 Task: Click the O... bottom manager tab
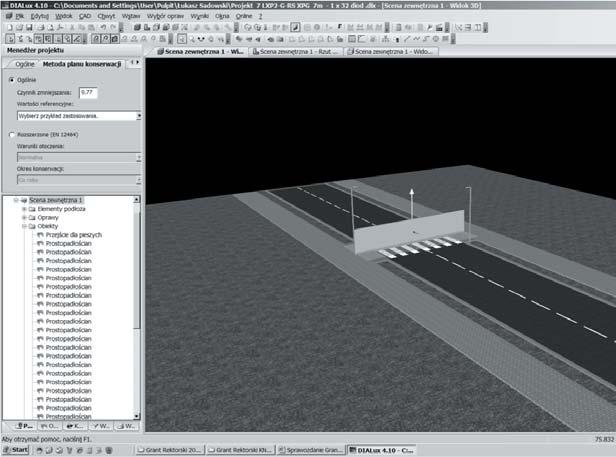pyautogui.click(x=49, y=426)
